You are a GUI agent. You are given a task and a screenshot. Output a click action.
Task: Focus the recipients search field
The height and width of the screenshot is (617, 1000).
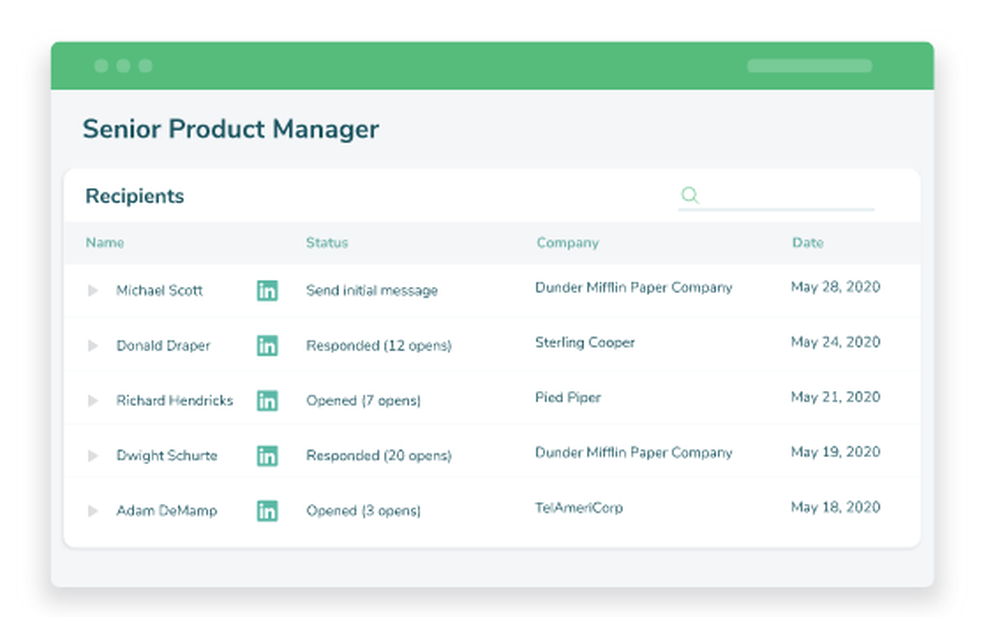776,197
